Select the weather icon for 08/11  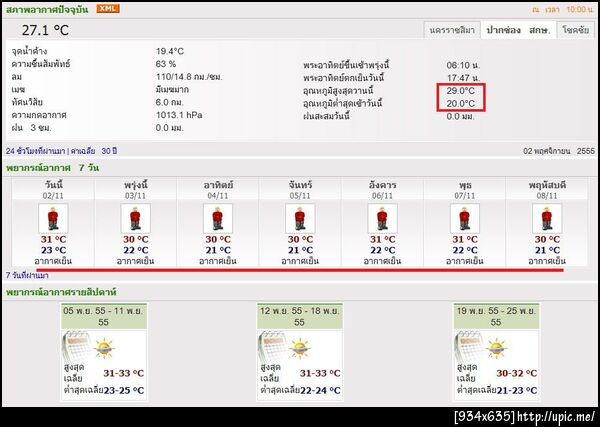coord(547,218)
